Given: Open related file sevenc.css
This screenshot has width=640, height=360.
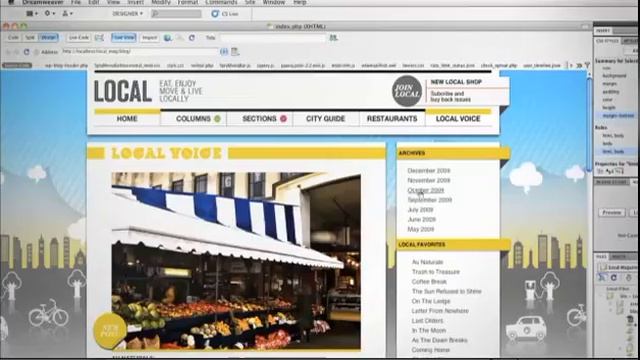Looking at the screenshot, I should click(413, 65).
